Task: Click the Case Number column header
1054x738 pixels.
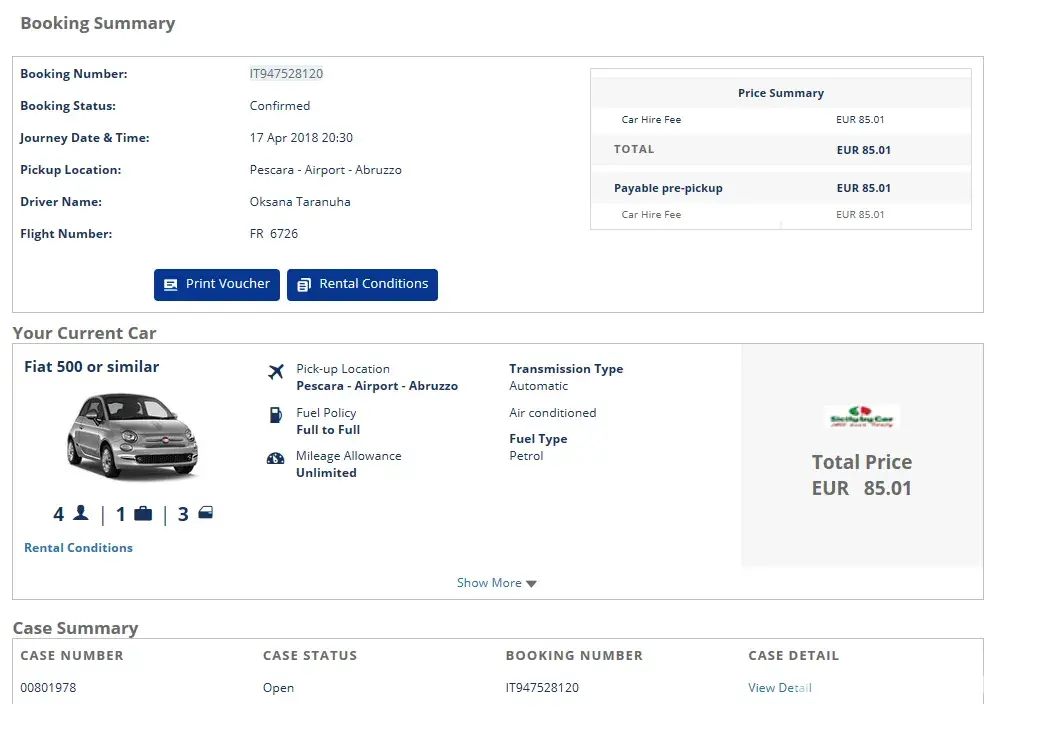Action: [72, 656]
